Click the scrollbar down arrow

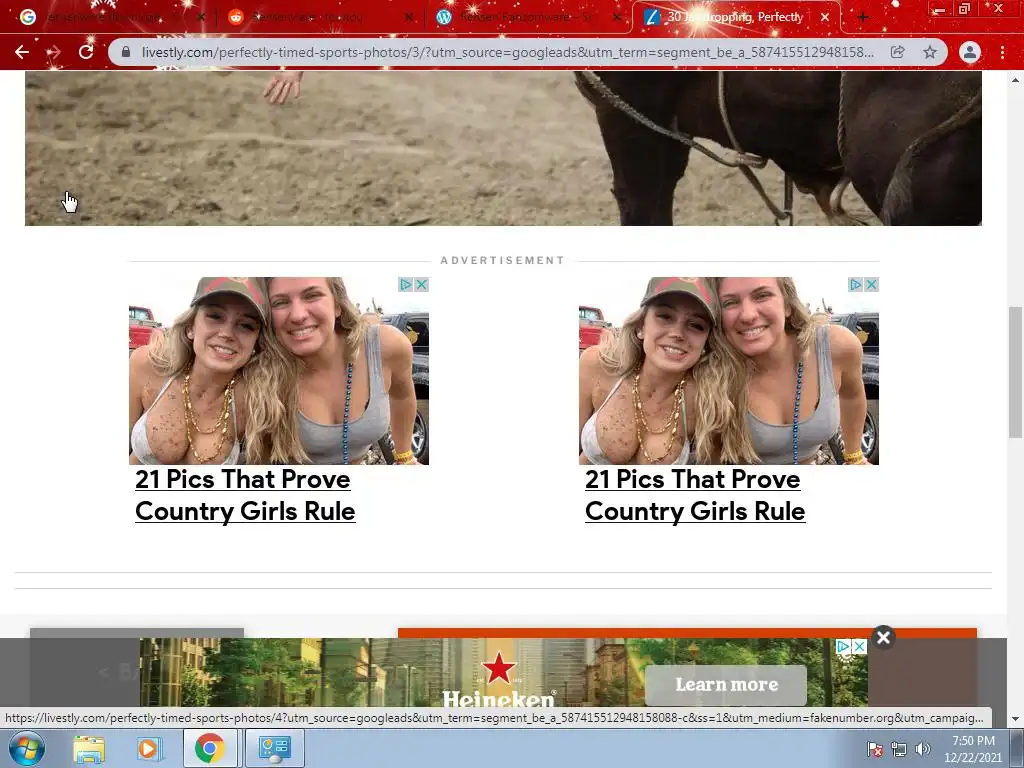coord(1016,719)
